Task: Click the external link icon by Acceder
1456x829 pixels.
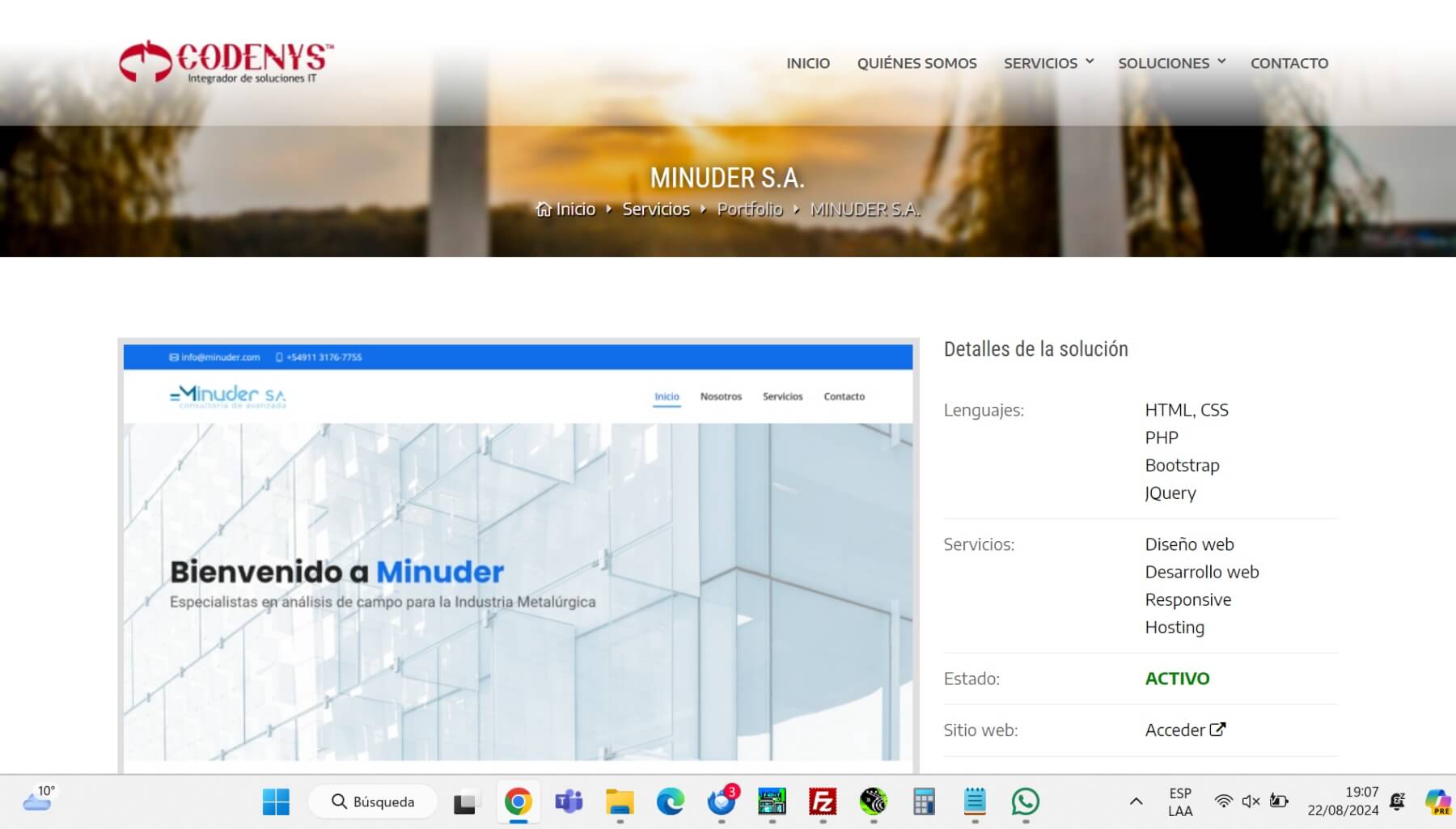Action: [x=1217, y=730]
